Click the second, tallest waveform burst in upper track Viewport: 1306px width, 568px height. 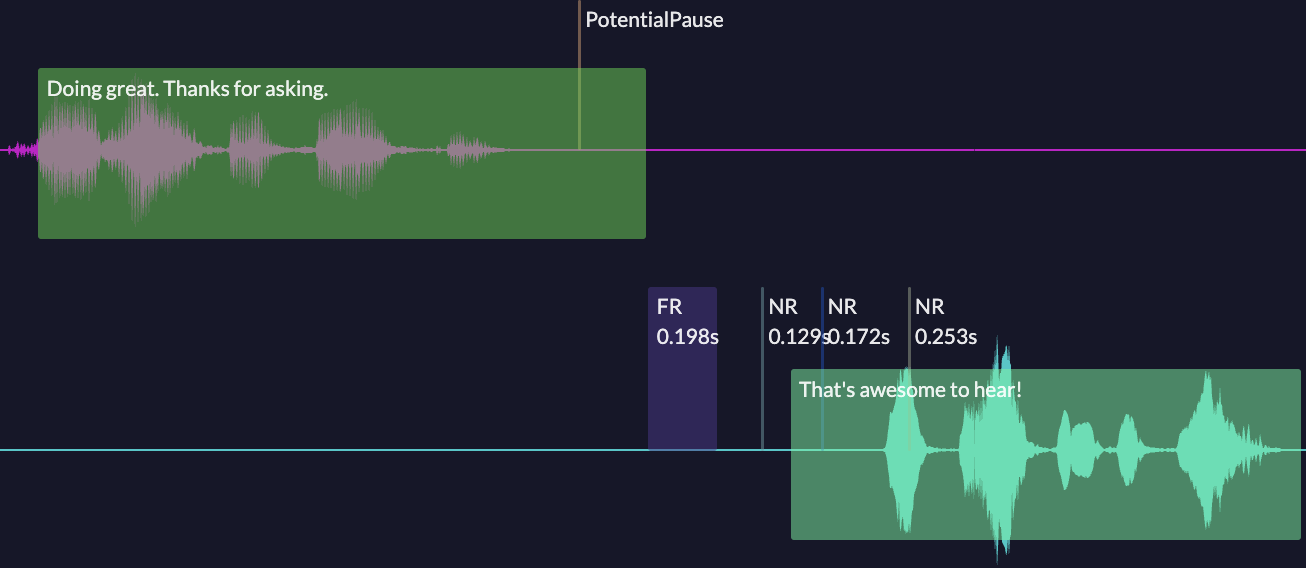tap(145, 150)
